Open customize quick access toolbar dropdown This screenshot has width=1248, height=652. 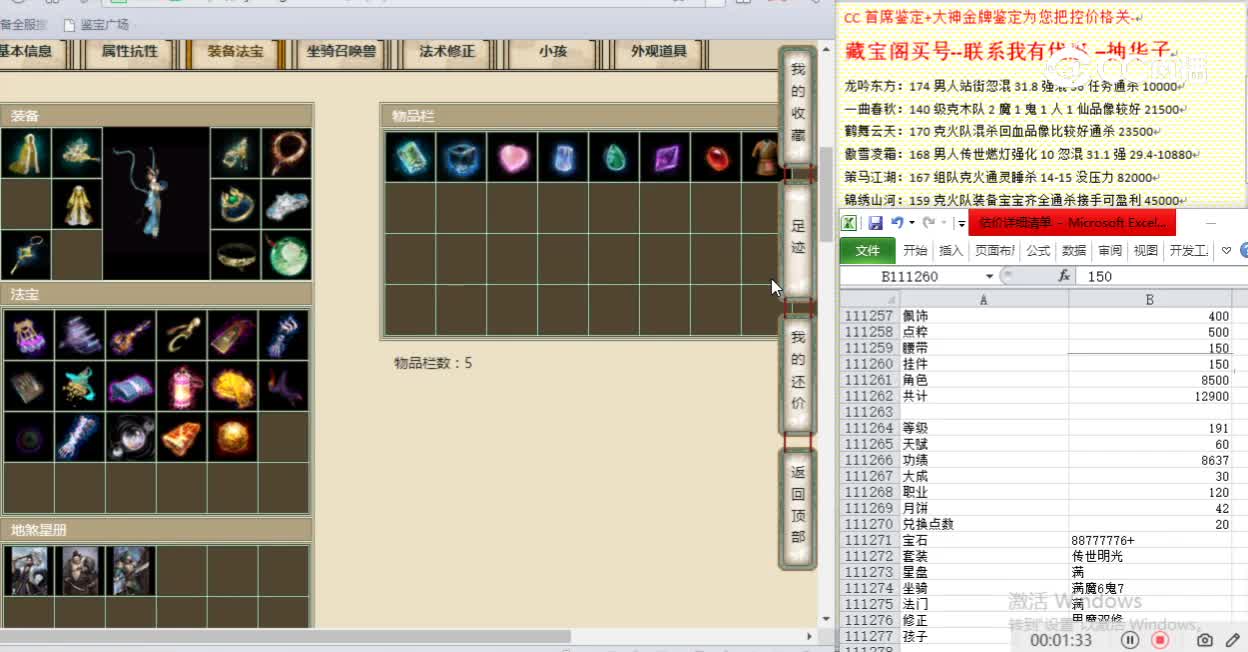[x=961, y=224]
